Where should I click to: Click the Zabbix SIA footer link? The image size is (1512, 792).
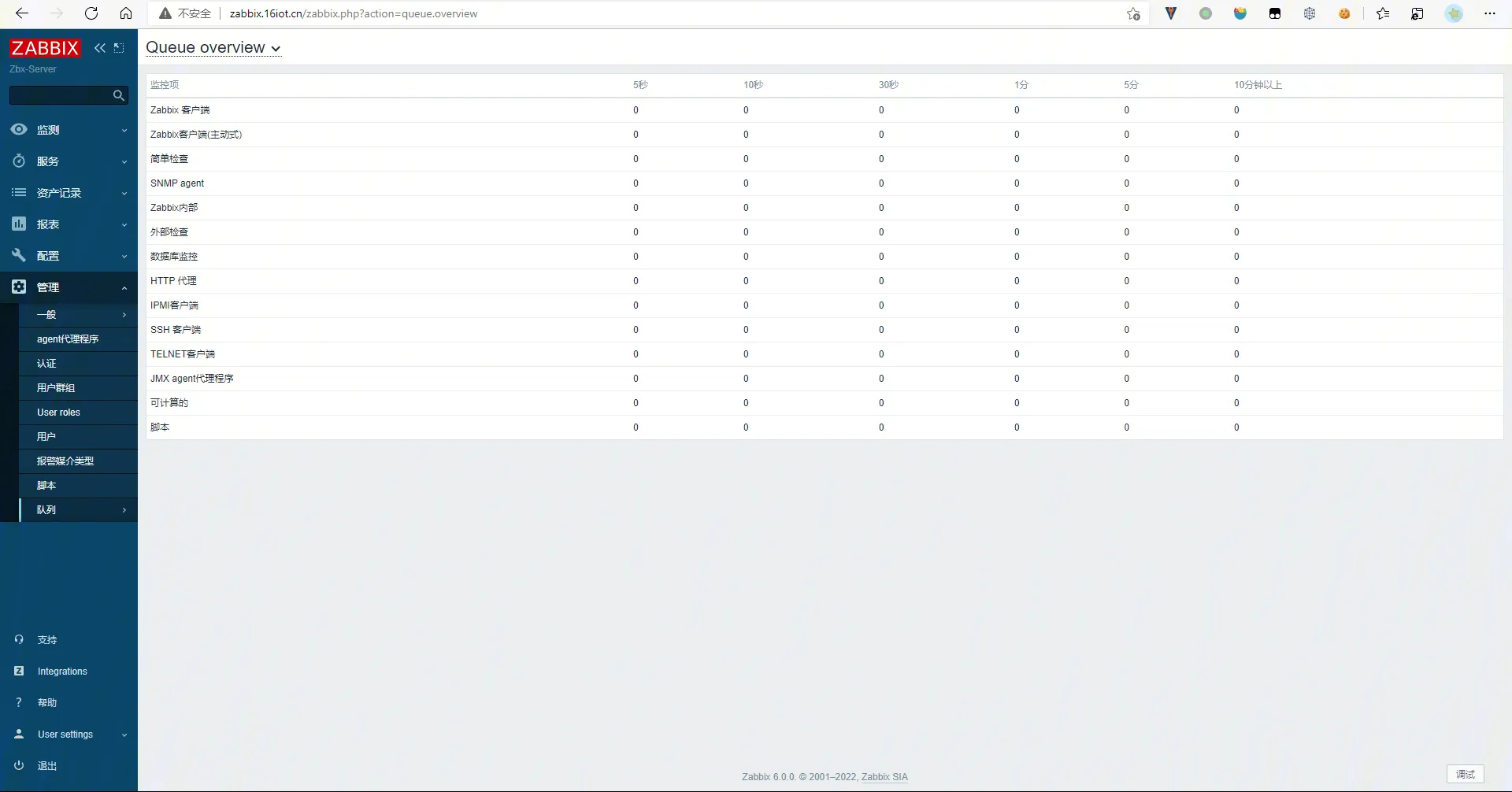(x=884, y=777)
